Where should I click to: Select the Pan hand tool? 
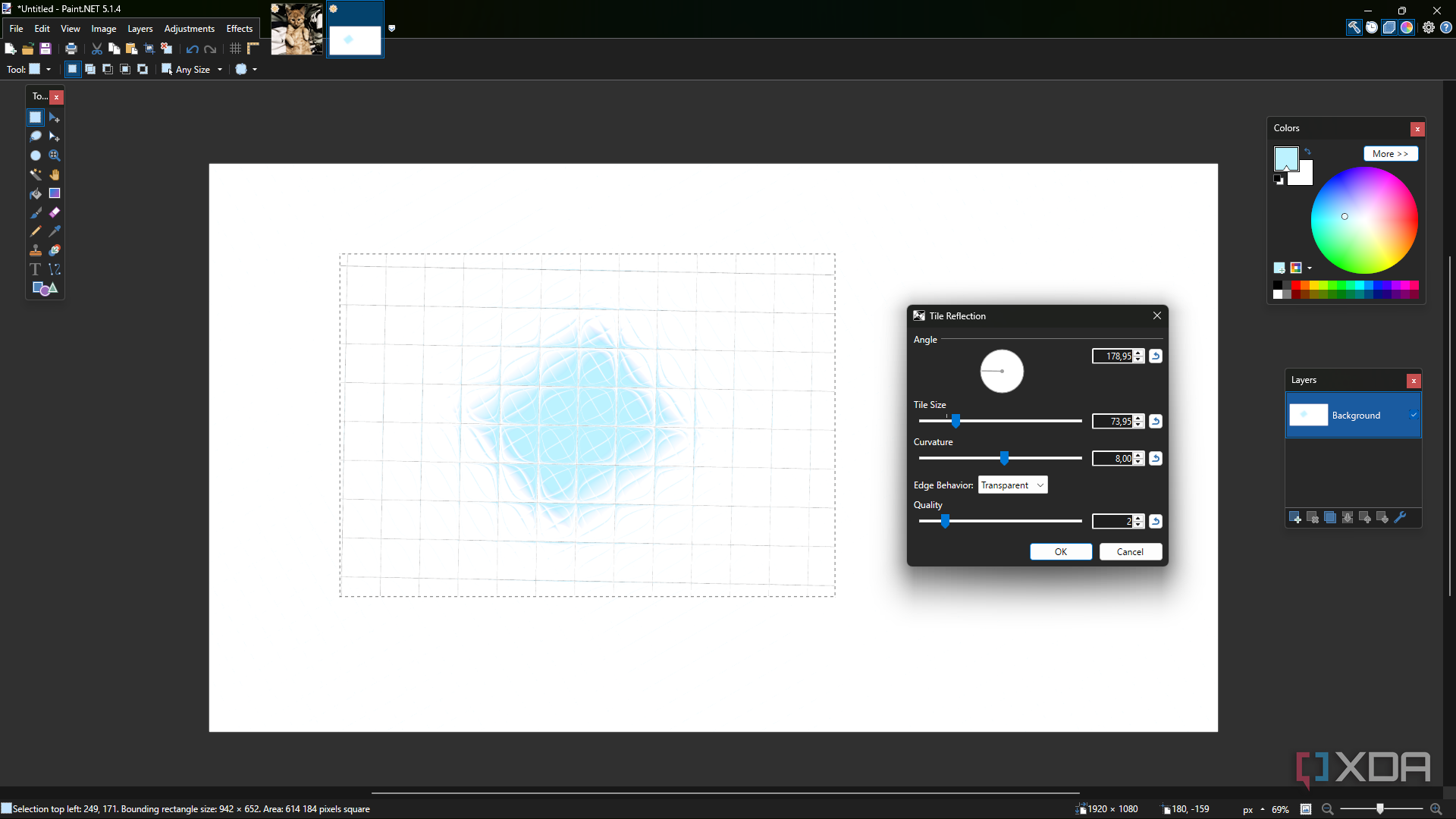point(55,174)
